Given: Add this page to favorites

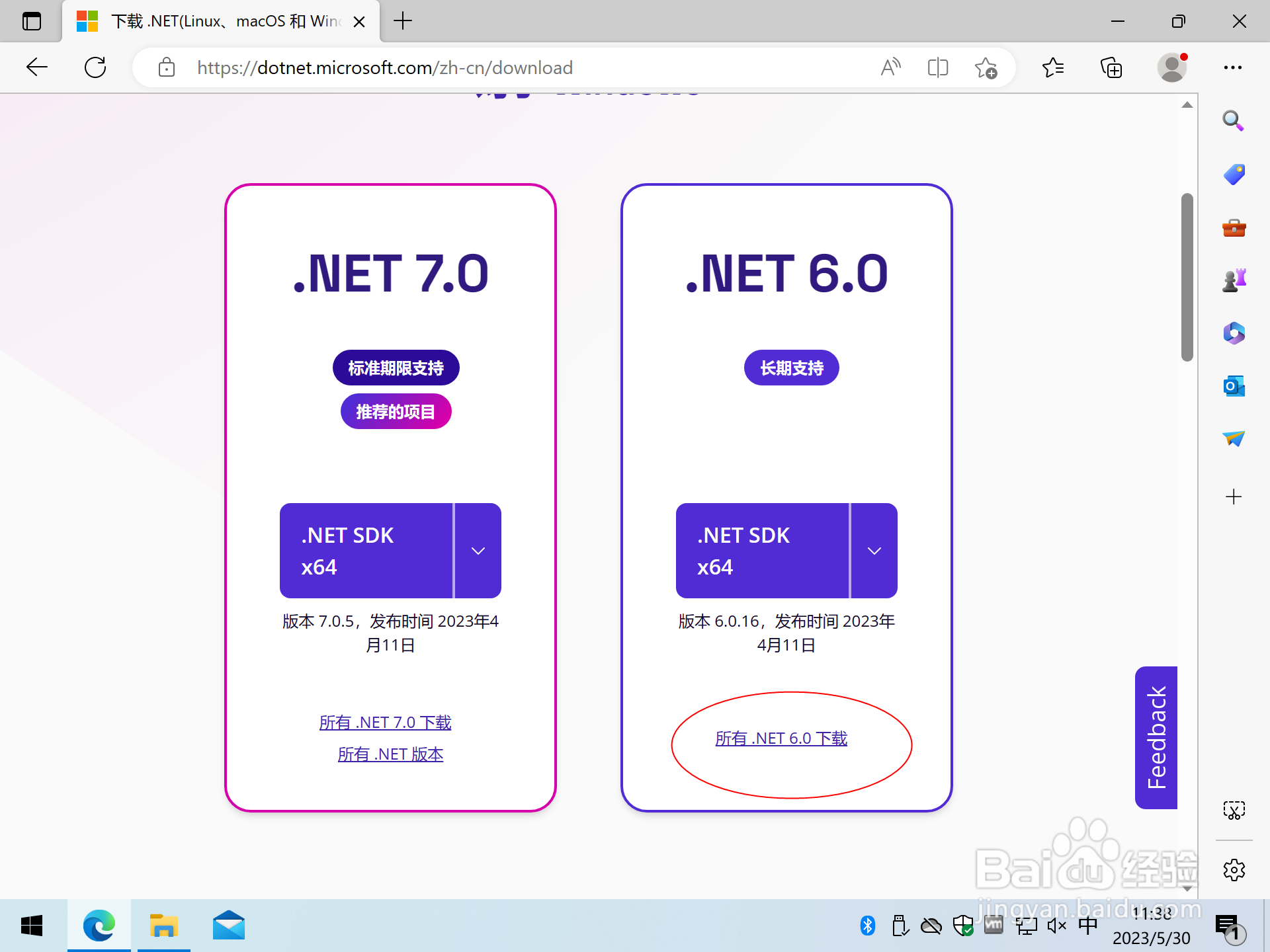Looking at the screenshot, I should click(986, 67).
